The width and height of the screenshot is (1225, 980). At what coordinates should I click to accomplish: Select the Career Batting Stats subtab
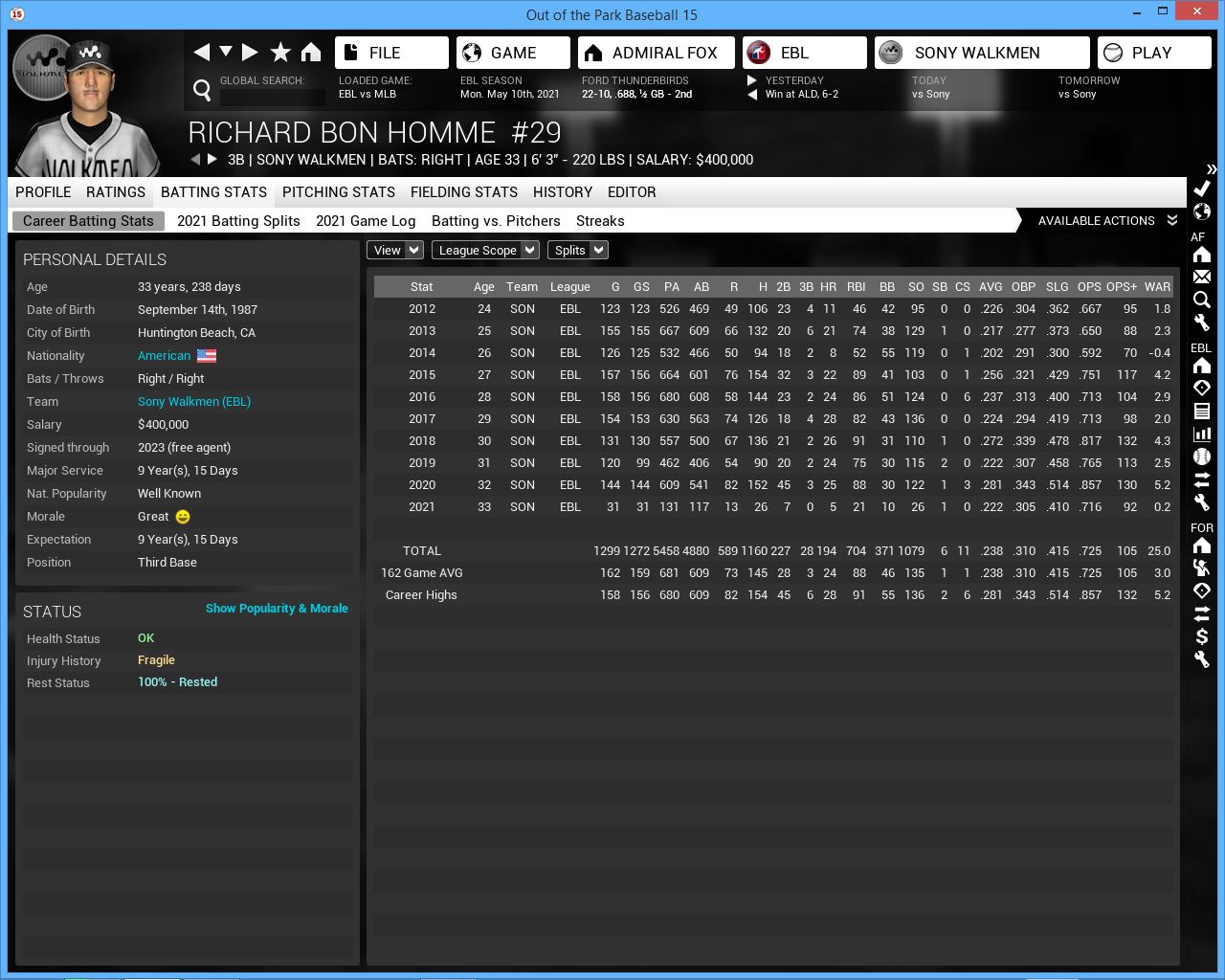[88, 221]
